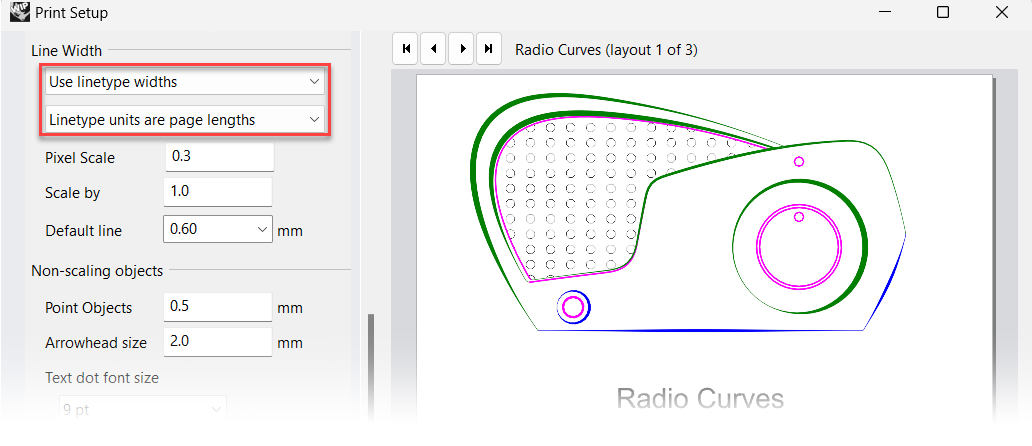
Task: Click the Scale by input field
Action: 218,192
